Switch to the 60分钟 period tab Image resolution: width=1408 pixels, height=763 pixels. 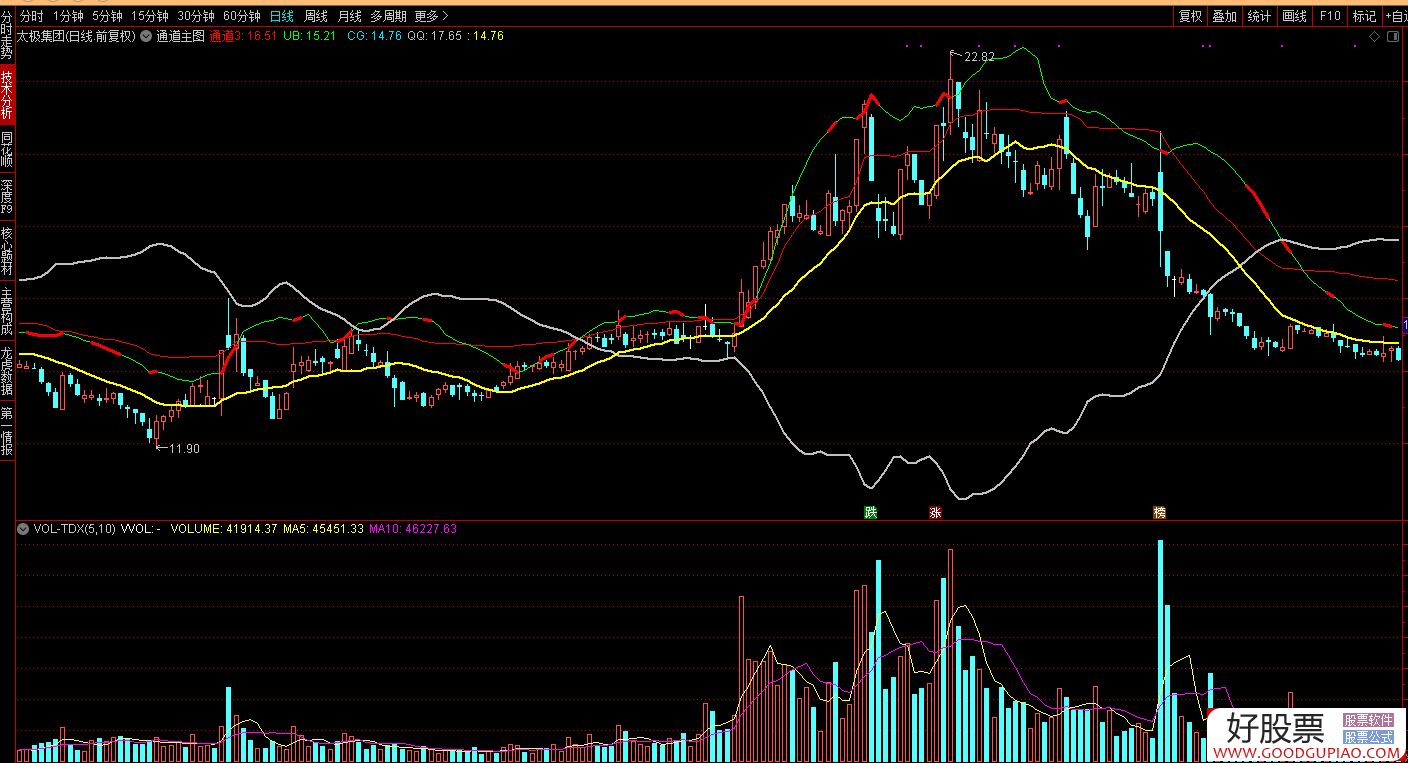(242, 16)
